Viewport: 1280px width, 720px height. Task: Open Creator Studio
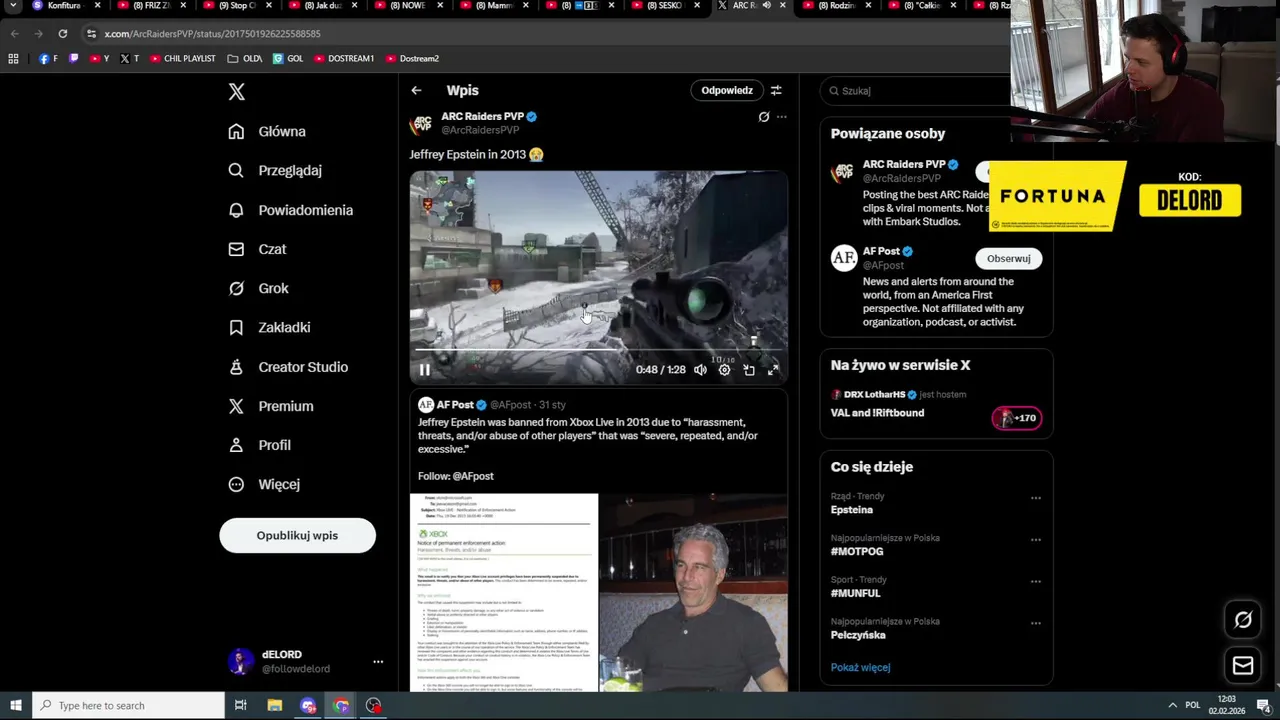point(289,367)
